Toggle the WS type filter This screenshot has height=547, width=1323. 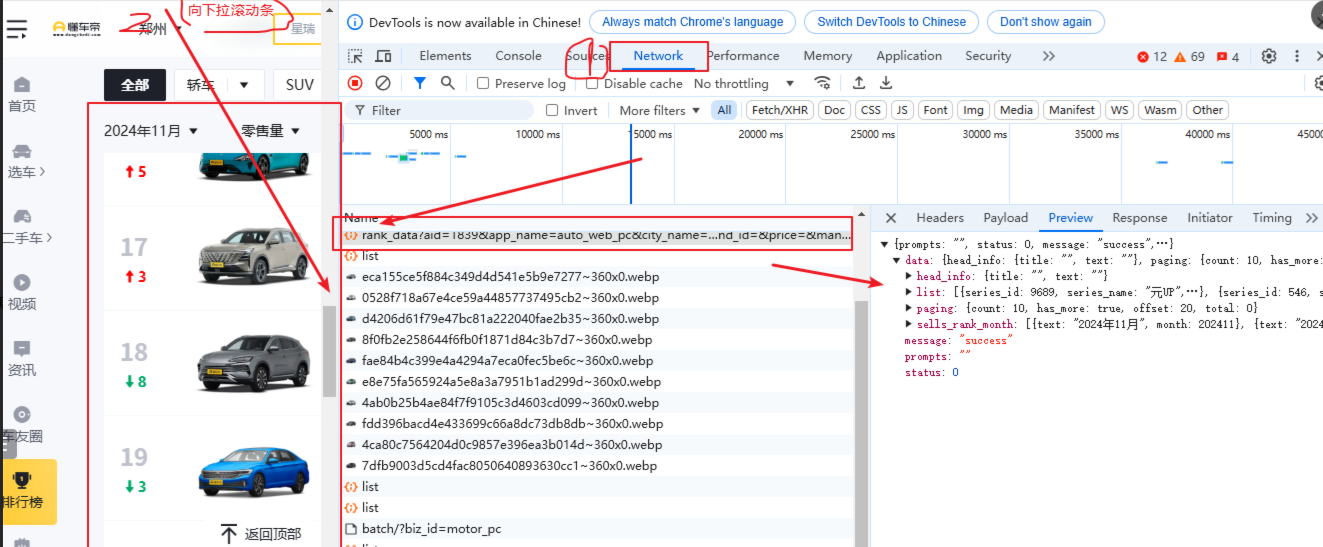point(1119,110)
